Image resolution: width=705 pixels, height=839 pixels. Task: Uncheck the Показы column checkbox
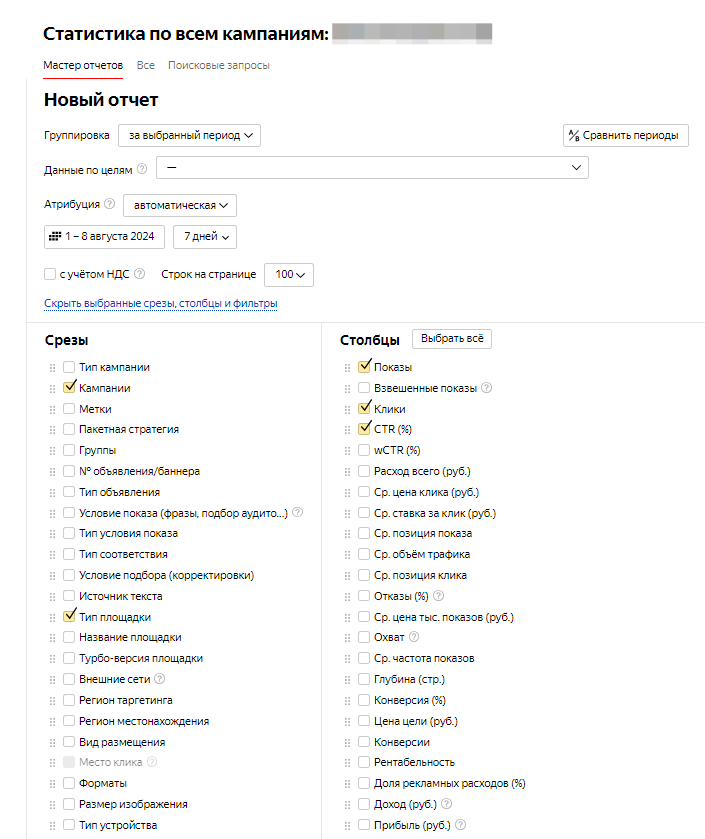pos(364,367)
